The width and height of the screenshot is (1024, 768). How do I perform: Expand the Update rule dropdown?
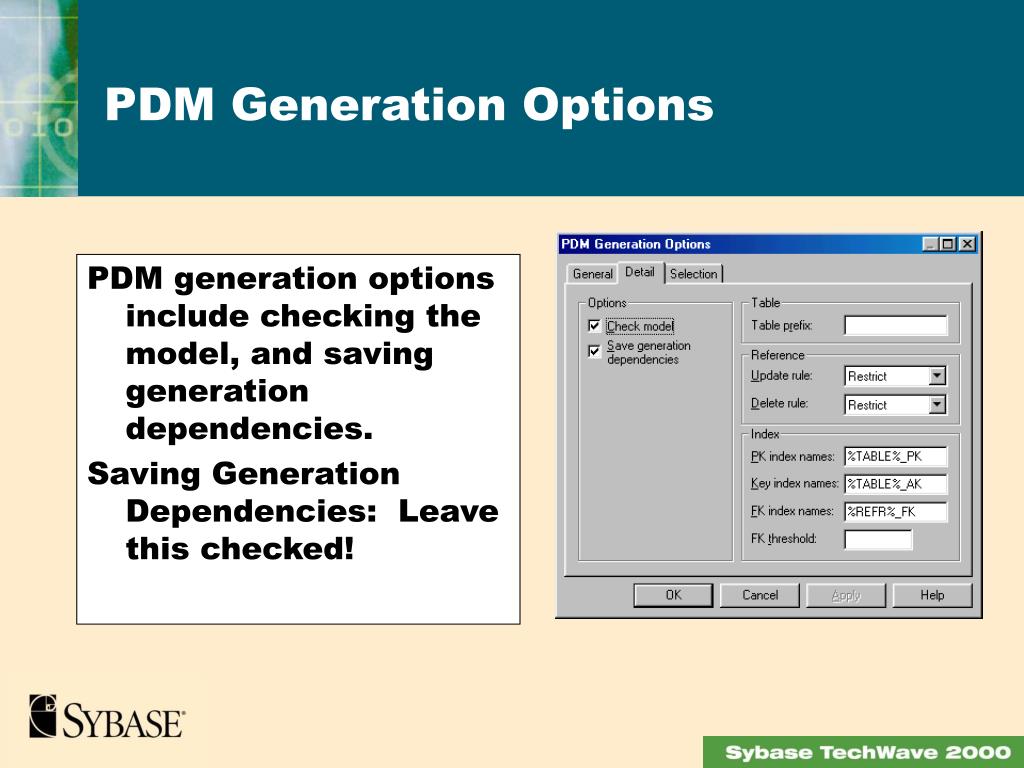click(937, 376)
